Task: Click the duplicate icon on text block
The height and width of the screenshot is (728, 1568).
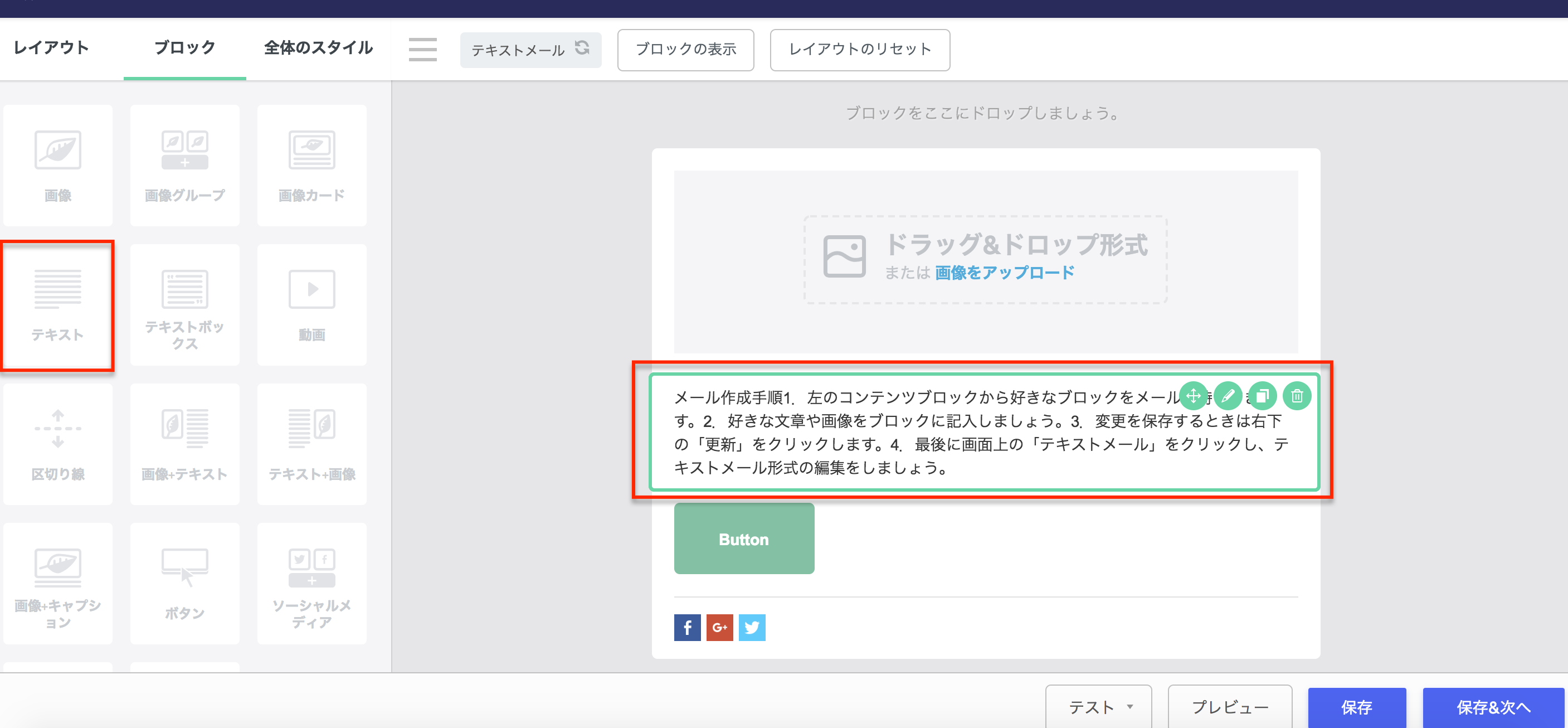Action: coord(1263,396)
